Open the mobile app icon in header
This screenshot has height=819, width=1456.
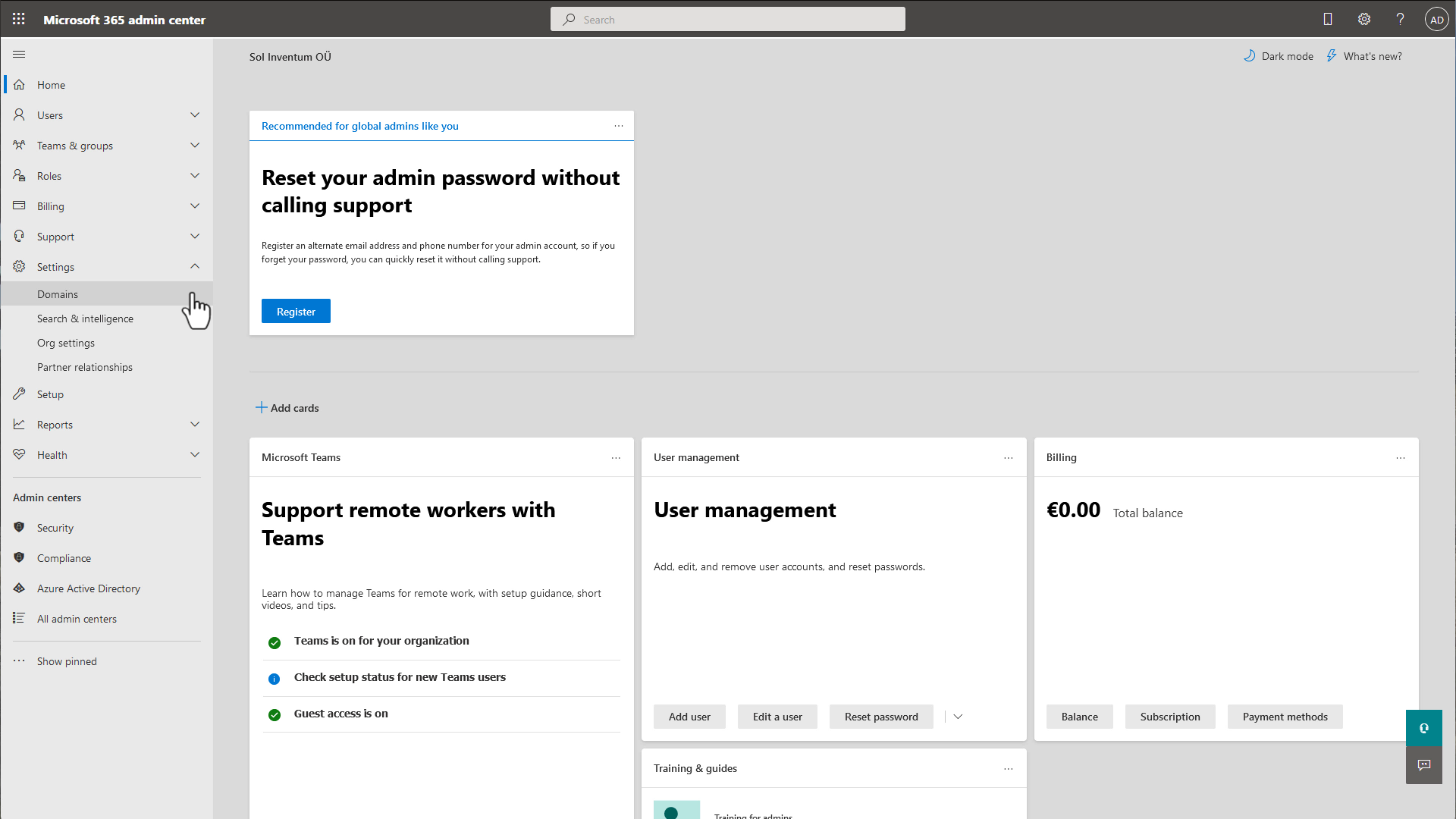click(1328, 20)
